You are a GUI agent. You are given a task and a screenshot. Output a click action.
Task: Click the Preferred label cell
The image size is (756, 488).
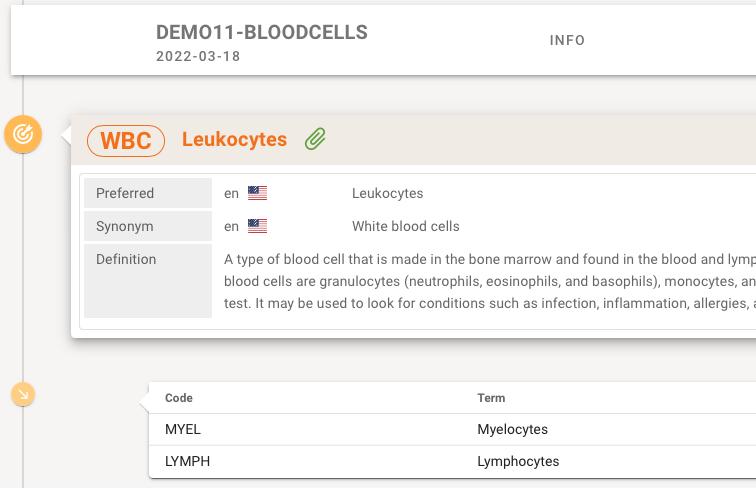tap(147, 193)
